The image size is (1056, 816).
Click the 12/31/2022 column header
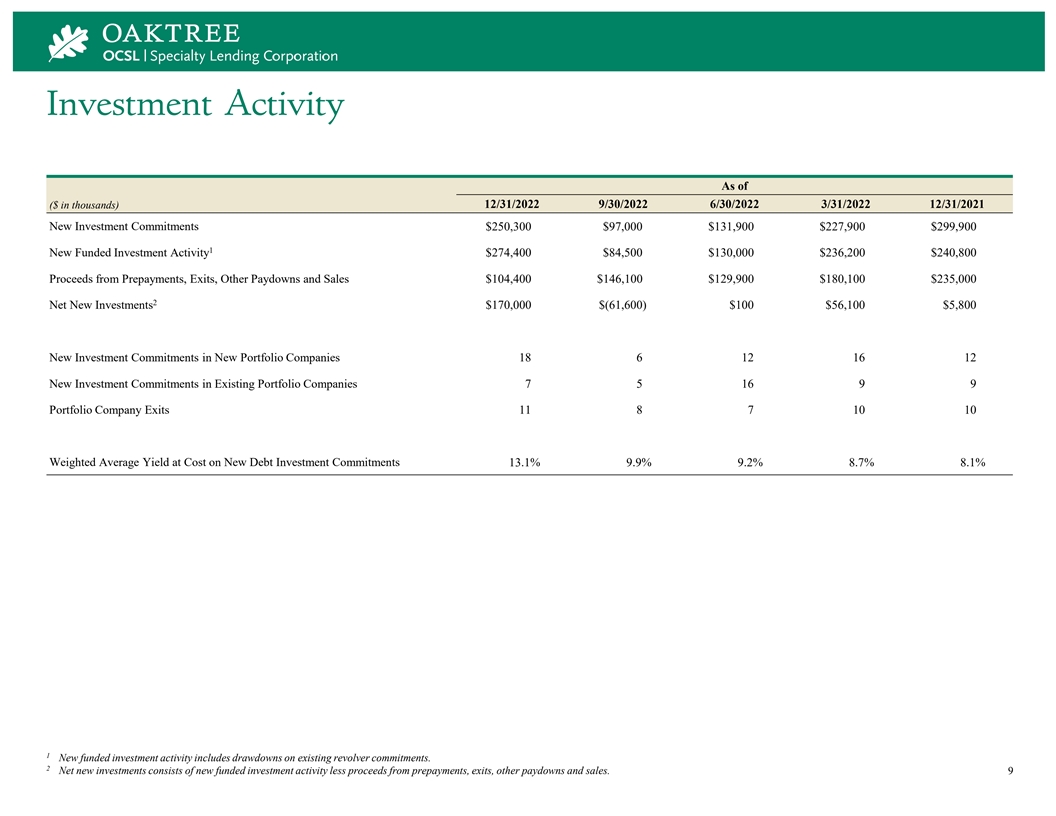[505, 204]
